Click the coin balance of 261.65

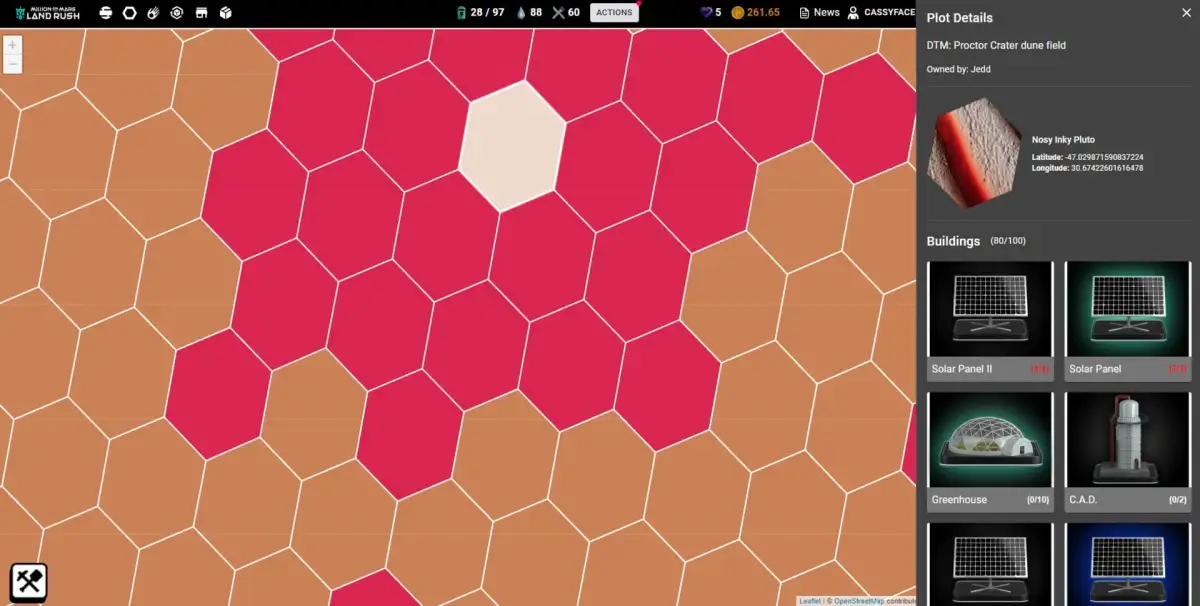(753, 13)
